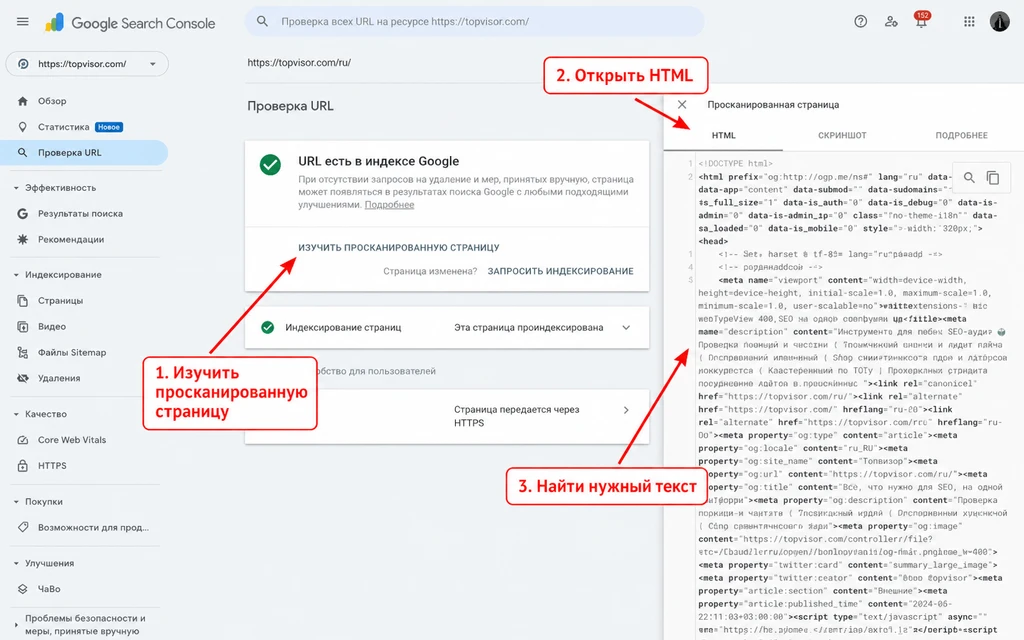The image size is (1024, 640).
Task: Click the Просканированная страница panel title
Action: [773, 104]
